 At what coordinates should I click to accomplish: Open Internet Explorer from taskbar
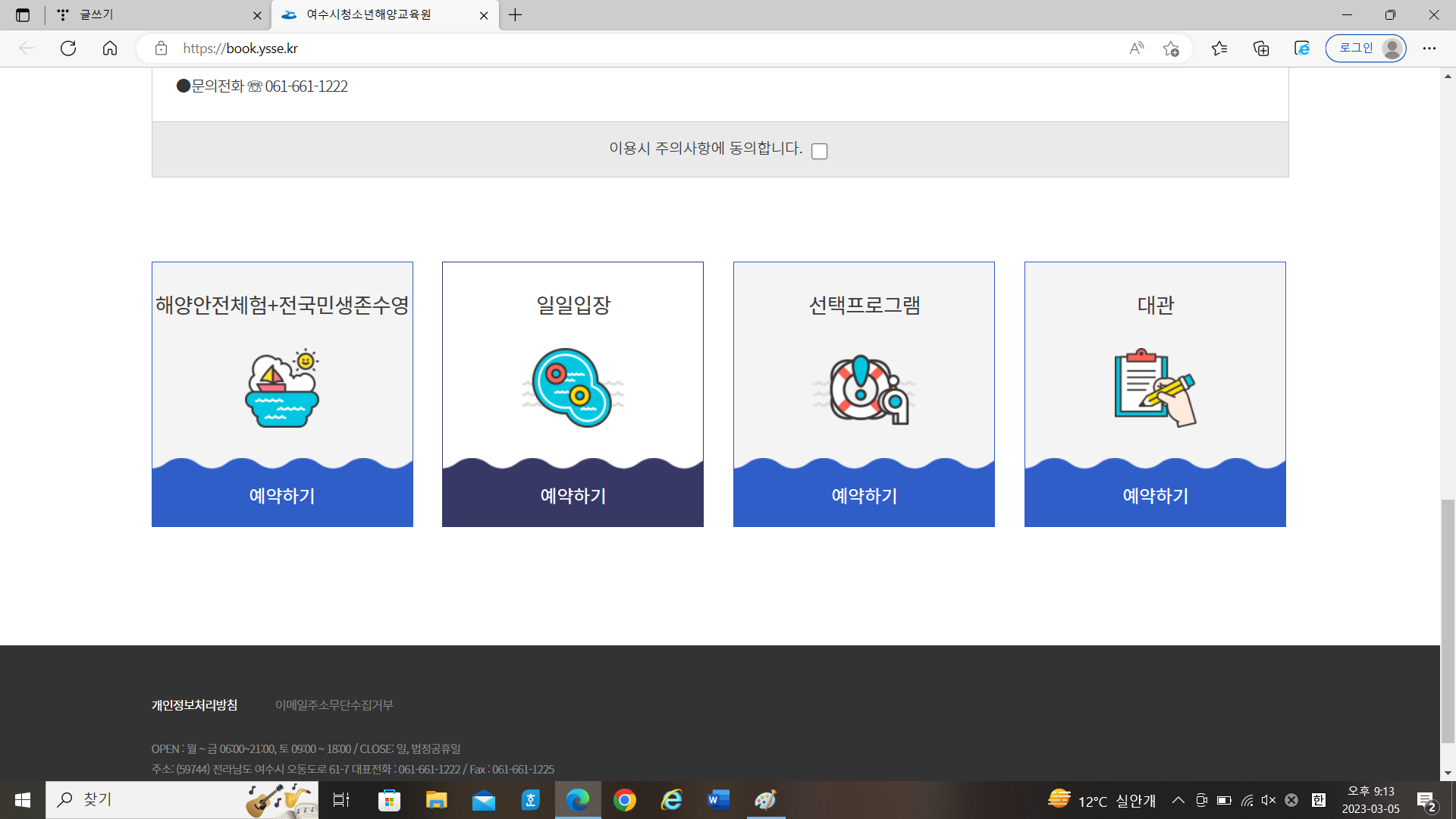tap(672, 800)
